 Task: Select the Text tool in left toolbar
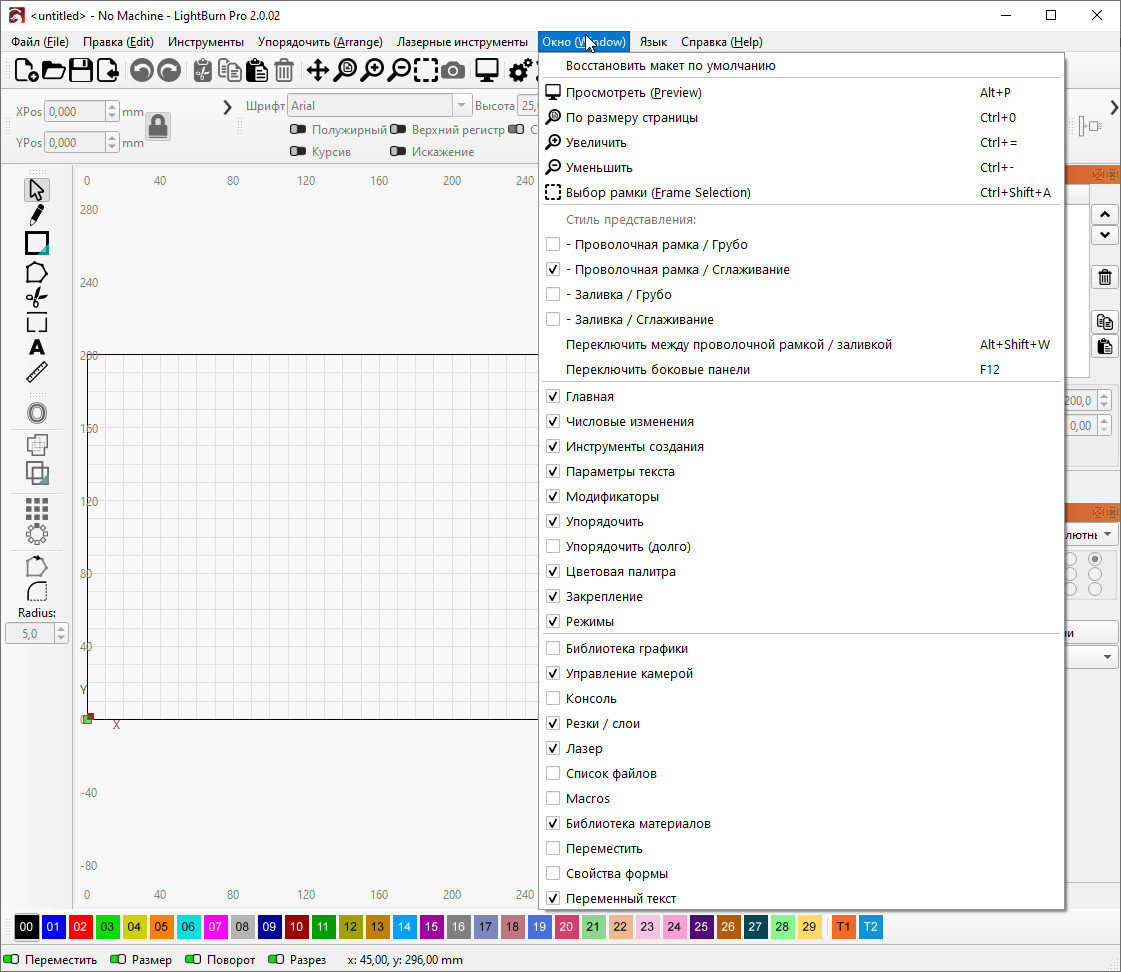pyautogui.click(x=37, y=348)
